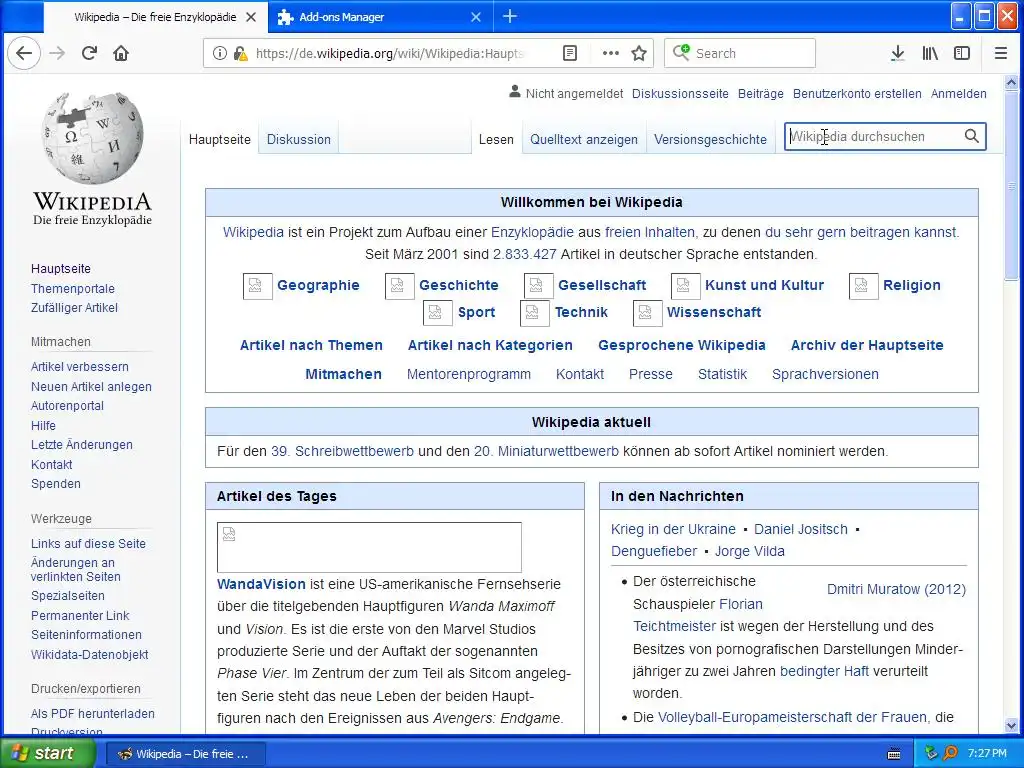
Task: Click the Anmelden link
Action: [958, 93]
